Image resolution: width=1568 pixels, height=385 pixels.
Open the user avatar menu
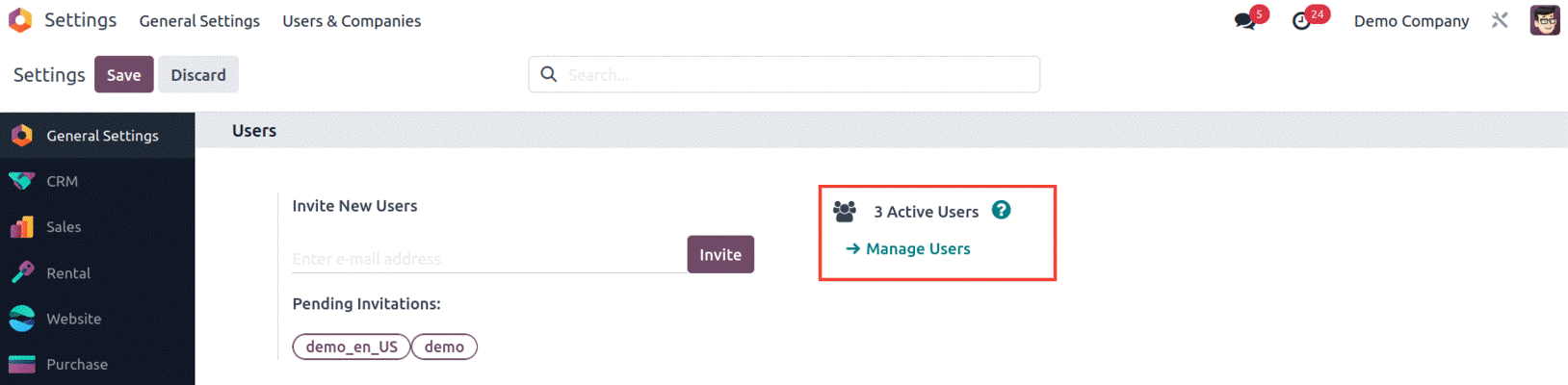pos(1545,20)
